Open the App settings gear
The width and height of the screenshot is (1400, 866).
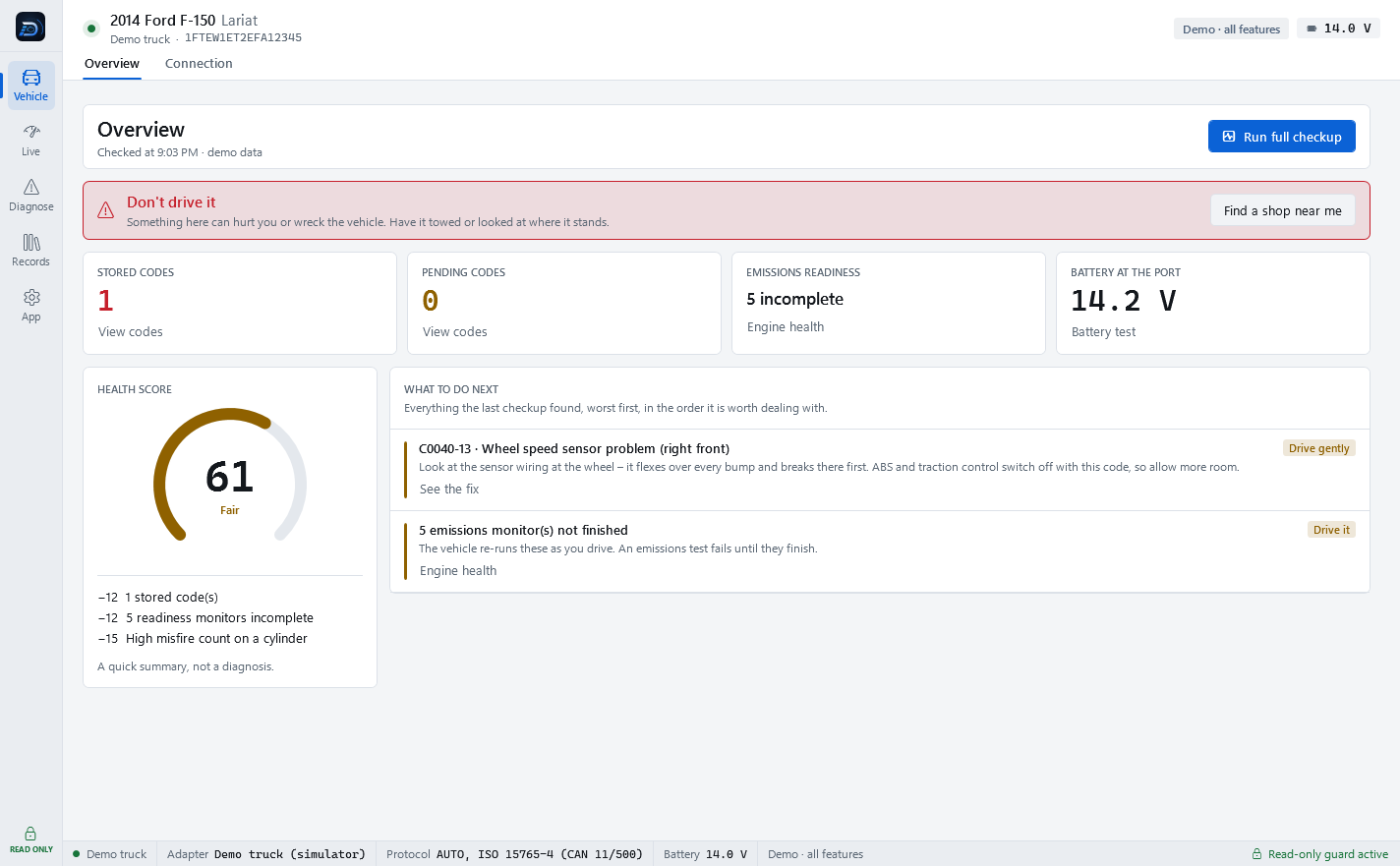click(31, 306)
